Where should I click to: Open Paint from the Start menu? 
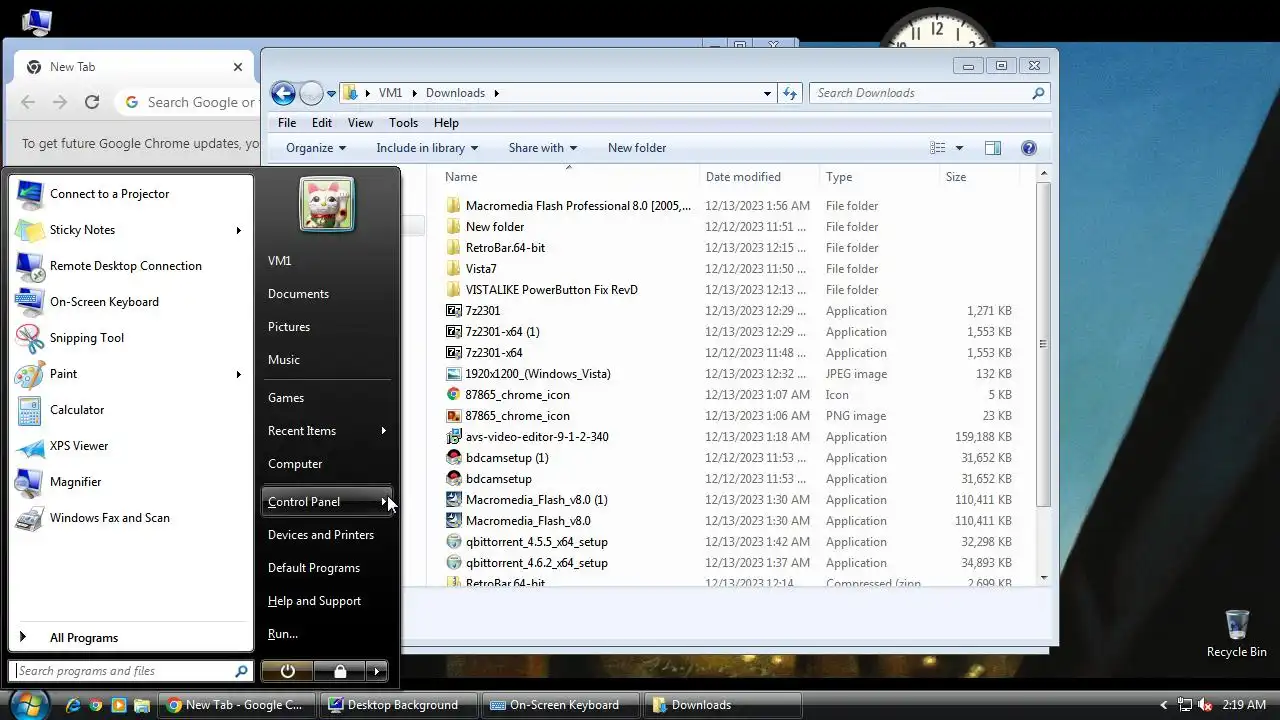coord(130,374)
